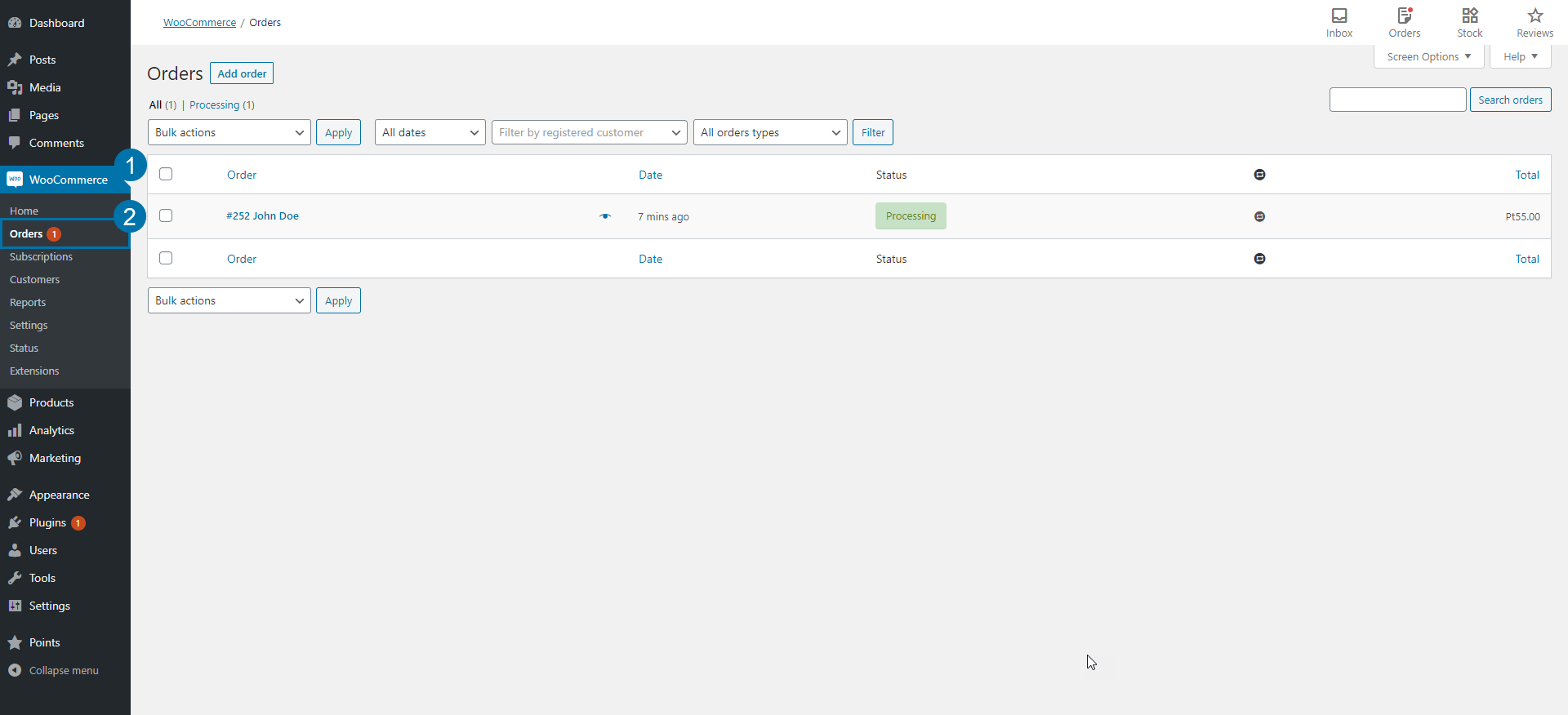Image resolution: width=1568 pixels, height=715 pixels.
Task: Click the Plugins plug icon
Action: coord(15,522)
